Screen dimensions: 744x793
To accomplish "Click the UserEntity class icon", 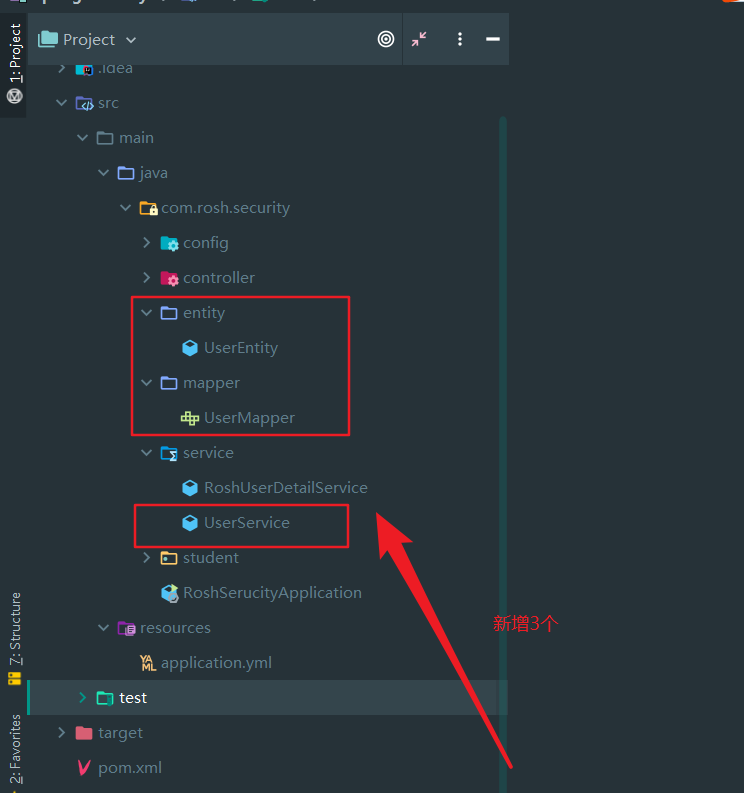I will [x=190, y=348].
